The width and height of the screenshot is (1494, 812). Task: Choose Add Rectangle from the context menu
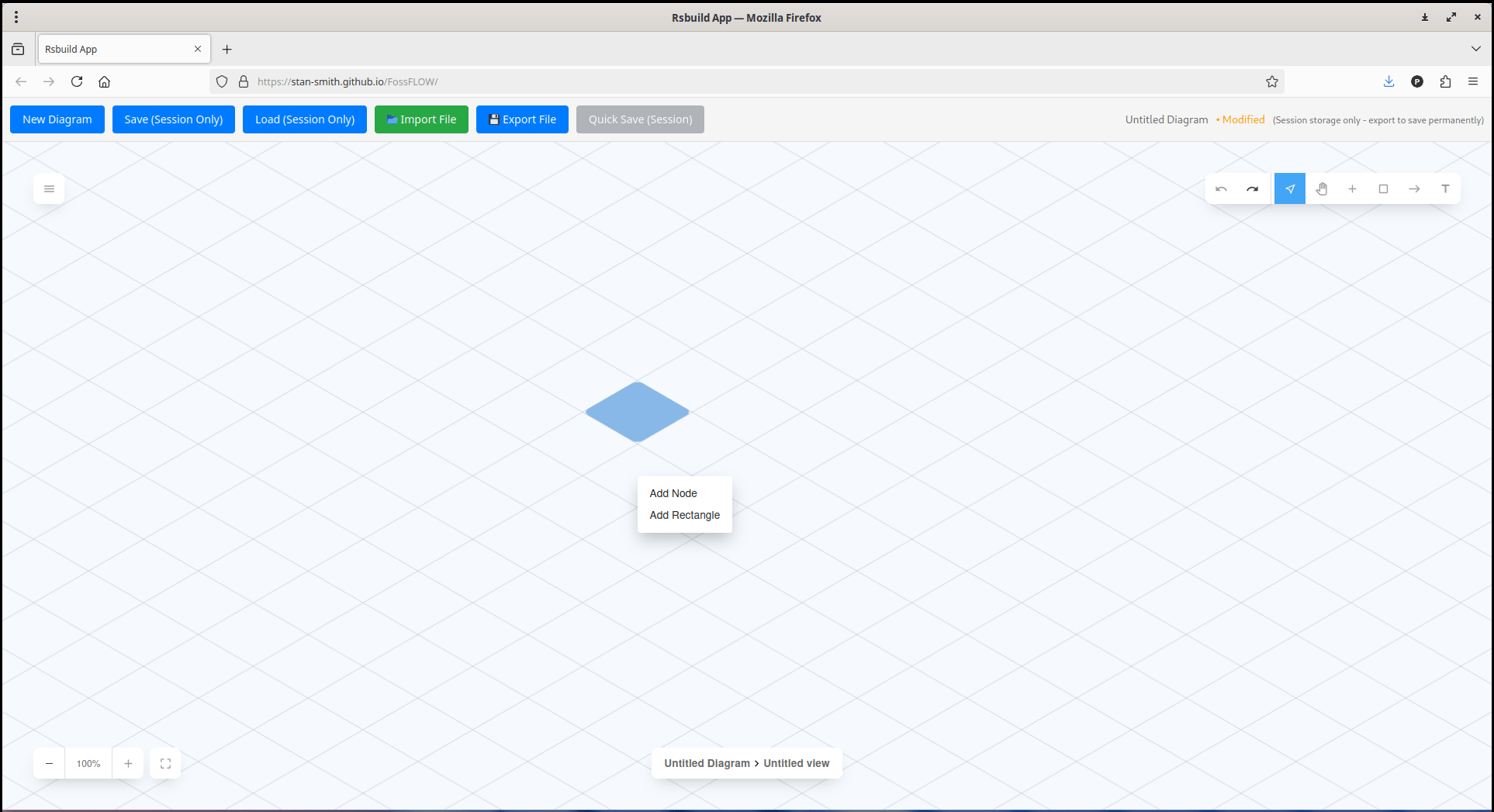click(685, 515)
